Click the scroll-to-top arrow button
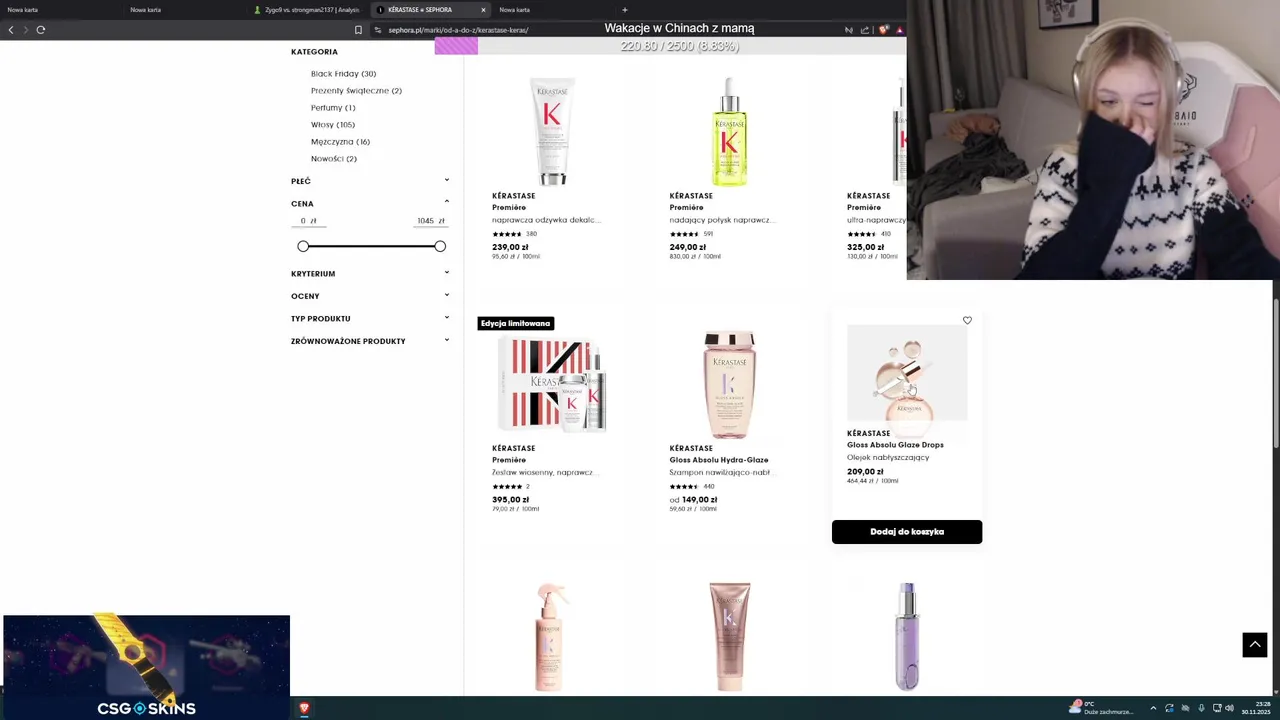The image size is (1280, 720). point(1255,645)
